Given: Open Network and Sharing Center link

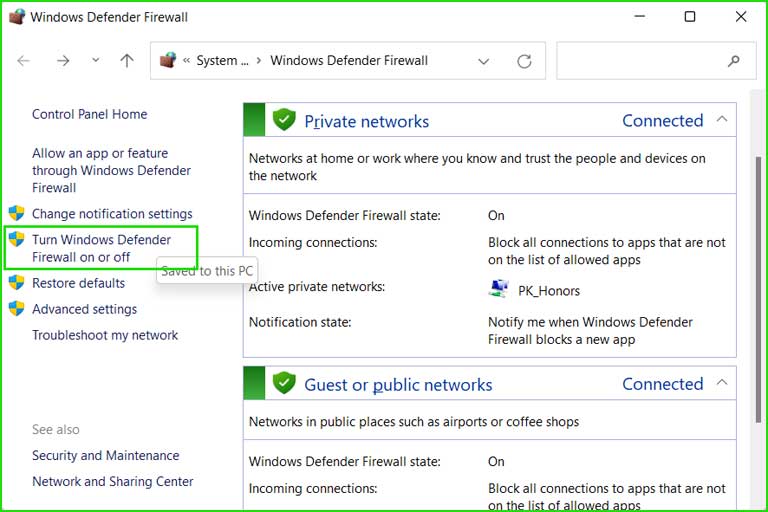Looking at the screenshot, I should click(113, 482).
